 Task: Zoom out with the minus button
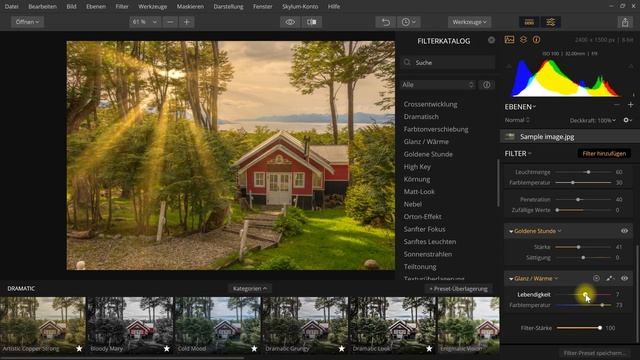pyautogui.click(x=170, y=22)
